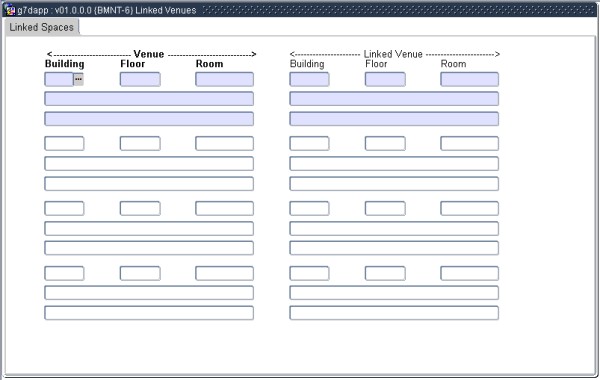Click the bold 'Venue' section heading

149,54
